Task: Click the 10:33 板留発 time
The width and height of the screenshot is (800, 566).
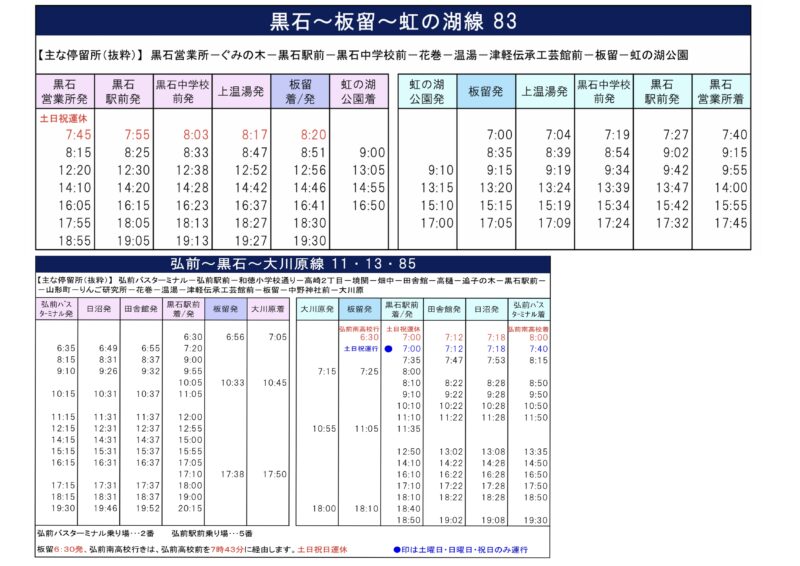Action: coord(233,383)
